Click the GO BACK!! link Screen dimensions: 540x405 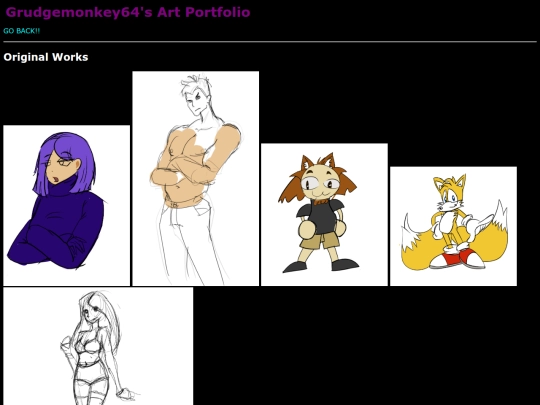tap(21, 31)
